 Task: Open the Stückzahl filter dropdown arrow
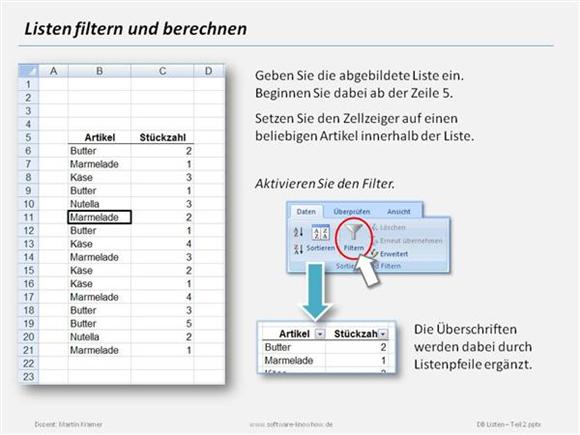pyautogui.click(x=383, y=334)
